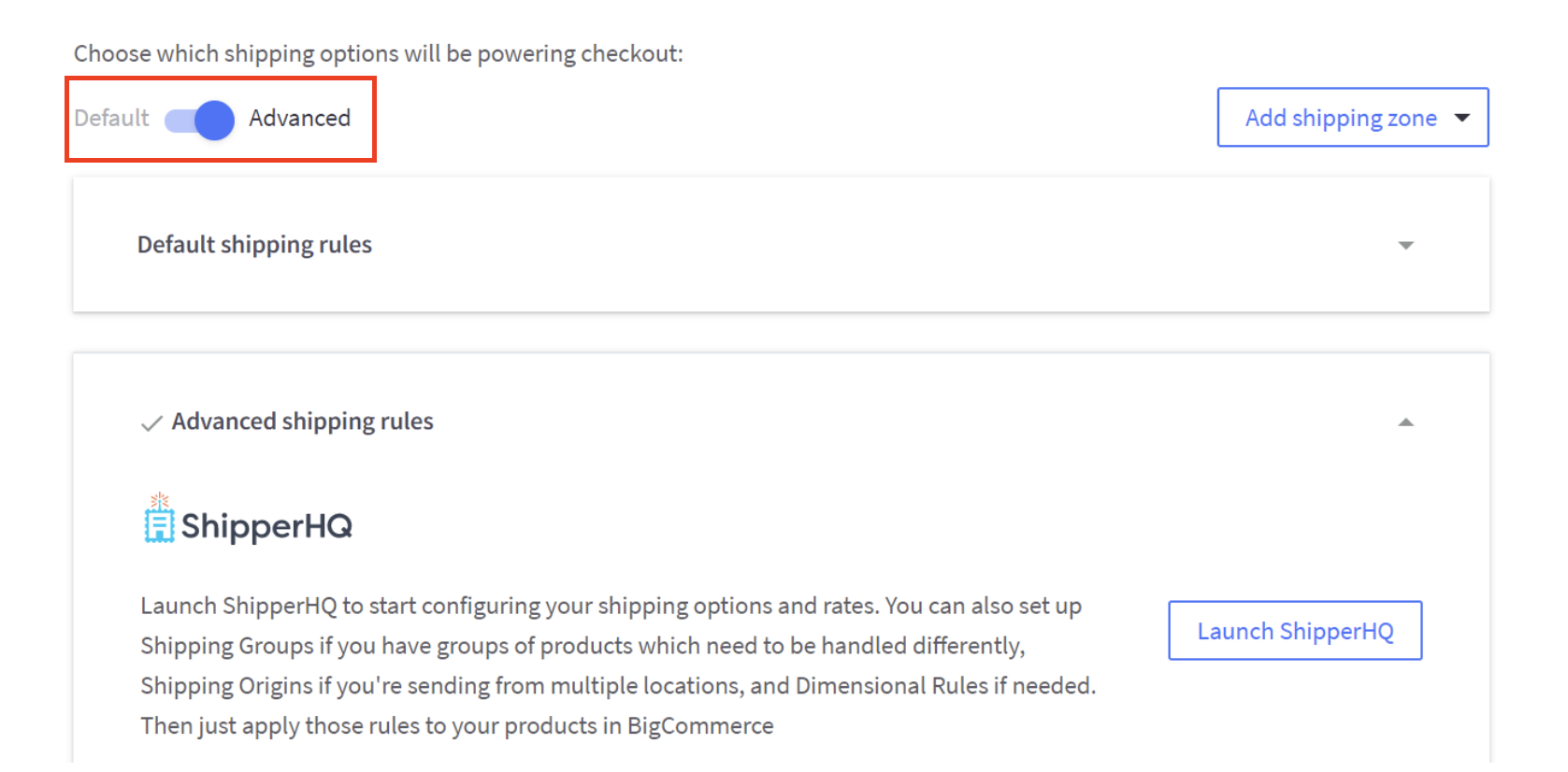Screen dimensions: 1568x772
Task: Toggle the Default/Advanced shipping switch
Action: pos(198,120)
